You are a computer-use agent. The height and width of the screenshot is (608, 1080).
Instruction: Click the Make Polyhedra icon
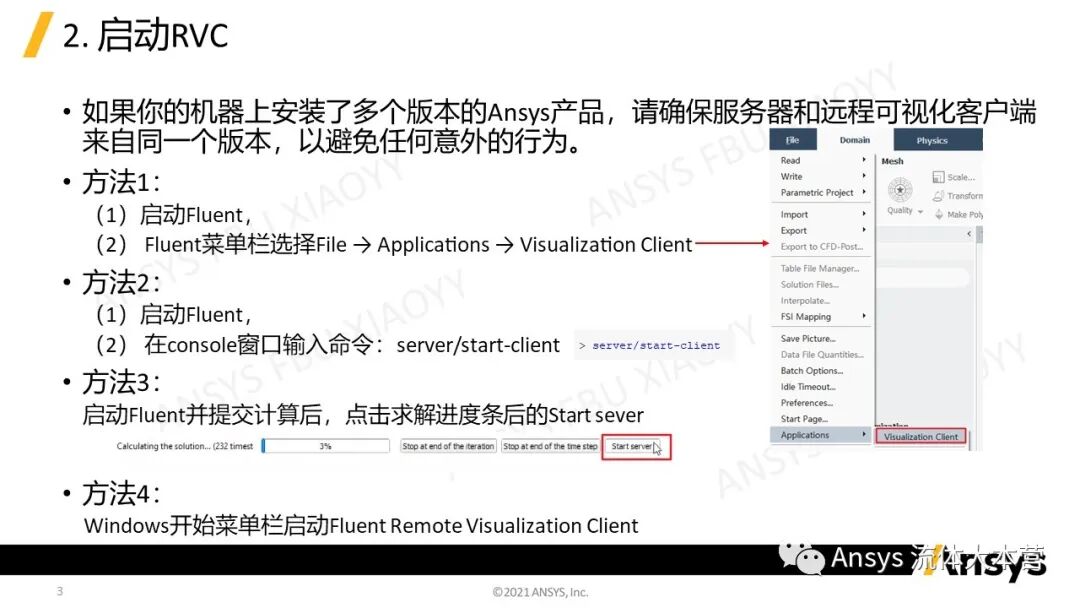click(x=938, y=214)
